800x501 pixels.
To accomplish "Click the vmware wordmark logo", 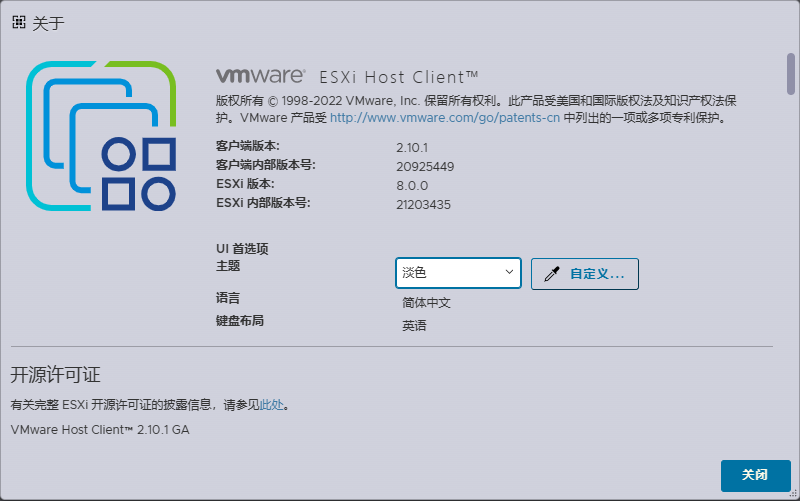I will (x=260, y=76).
